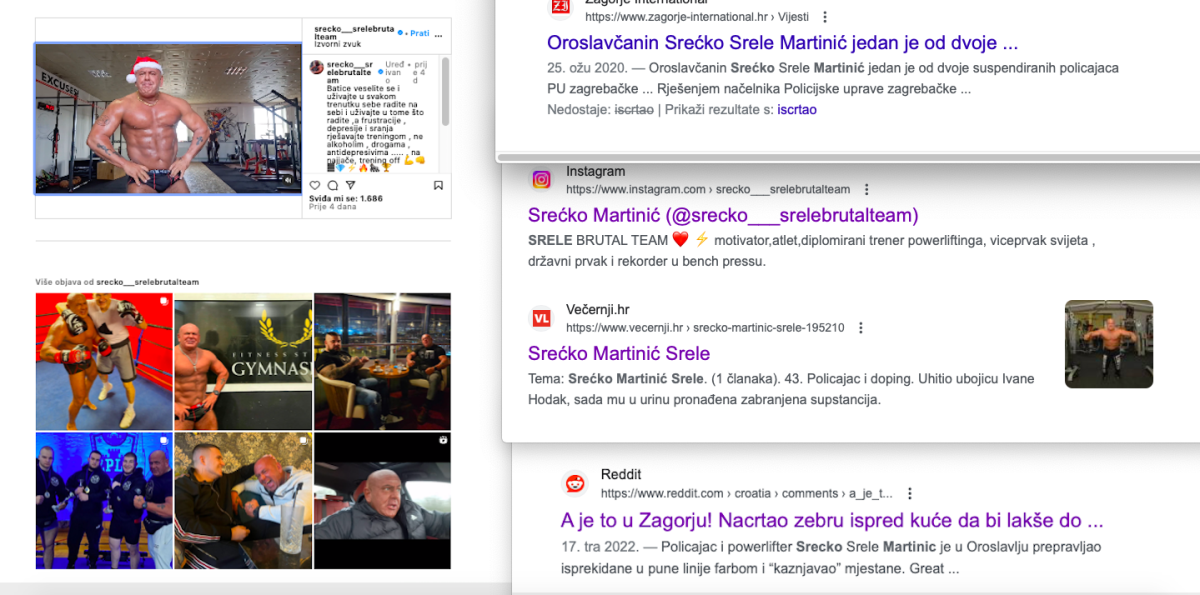Image resolution: width=1200 pixels, height=595 pixels.
Task: Open comments with the speech bubble icon
Action: pyautogui.click(x=333, y=185)
